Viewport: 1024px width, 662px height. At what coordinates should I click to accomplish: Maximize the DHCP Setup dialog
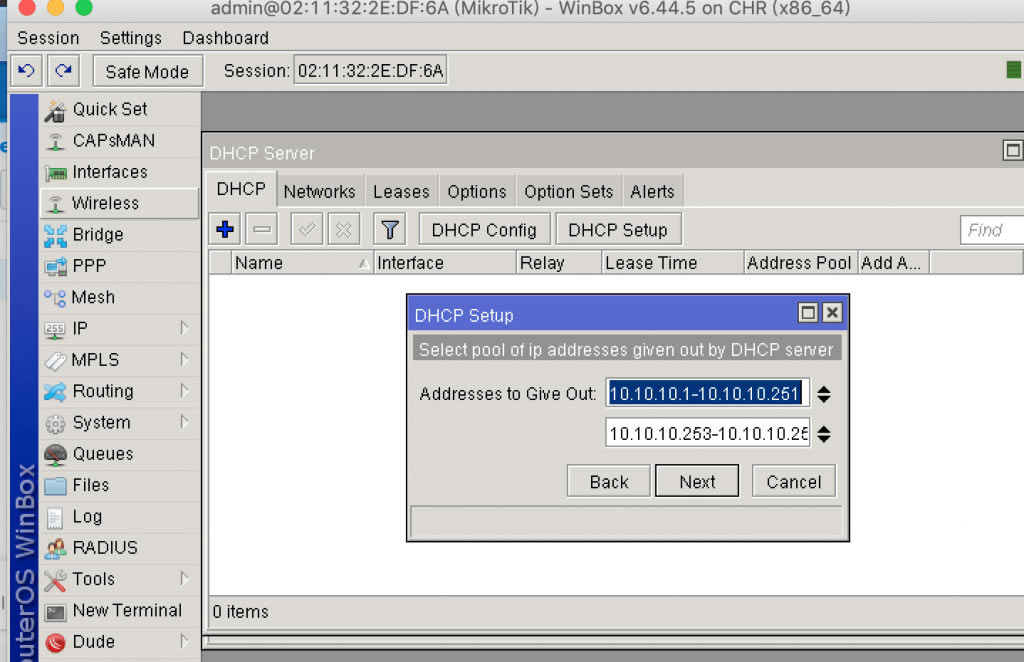(808, 313)
